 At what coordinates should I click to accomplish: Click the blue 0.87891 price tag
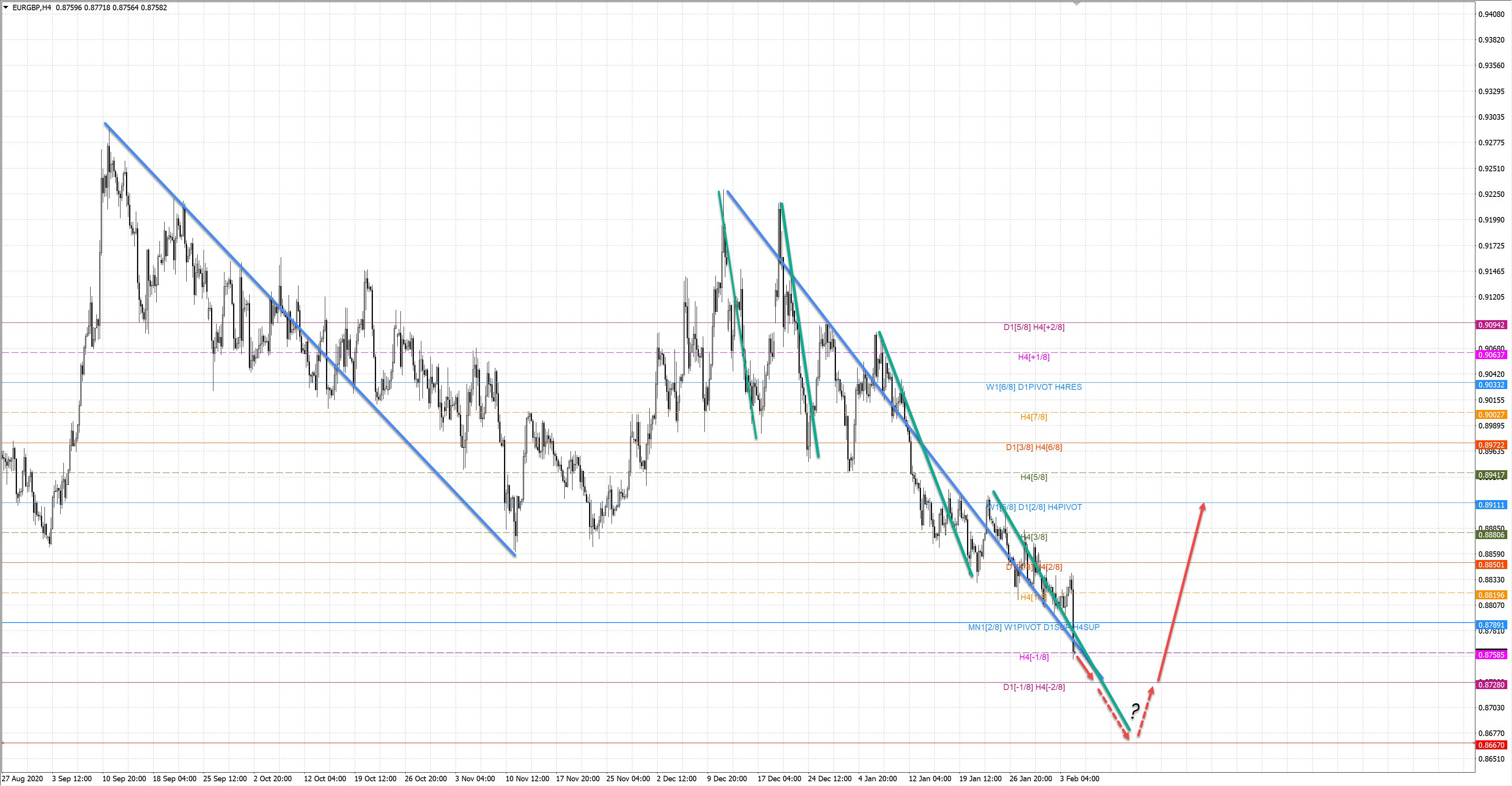click(x=1491, y=625)
